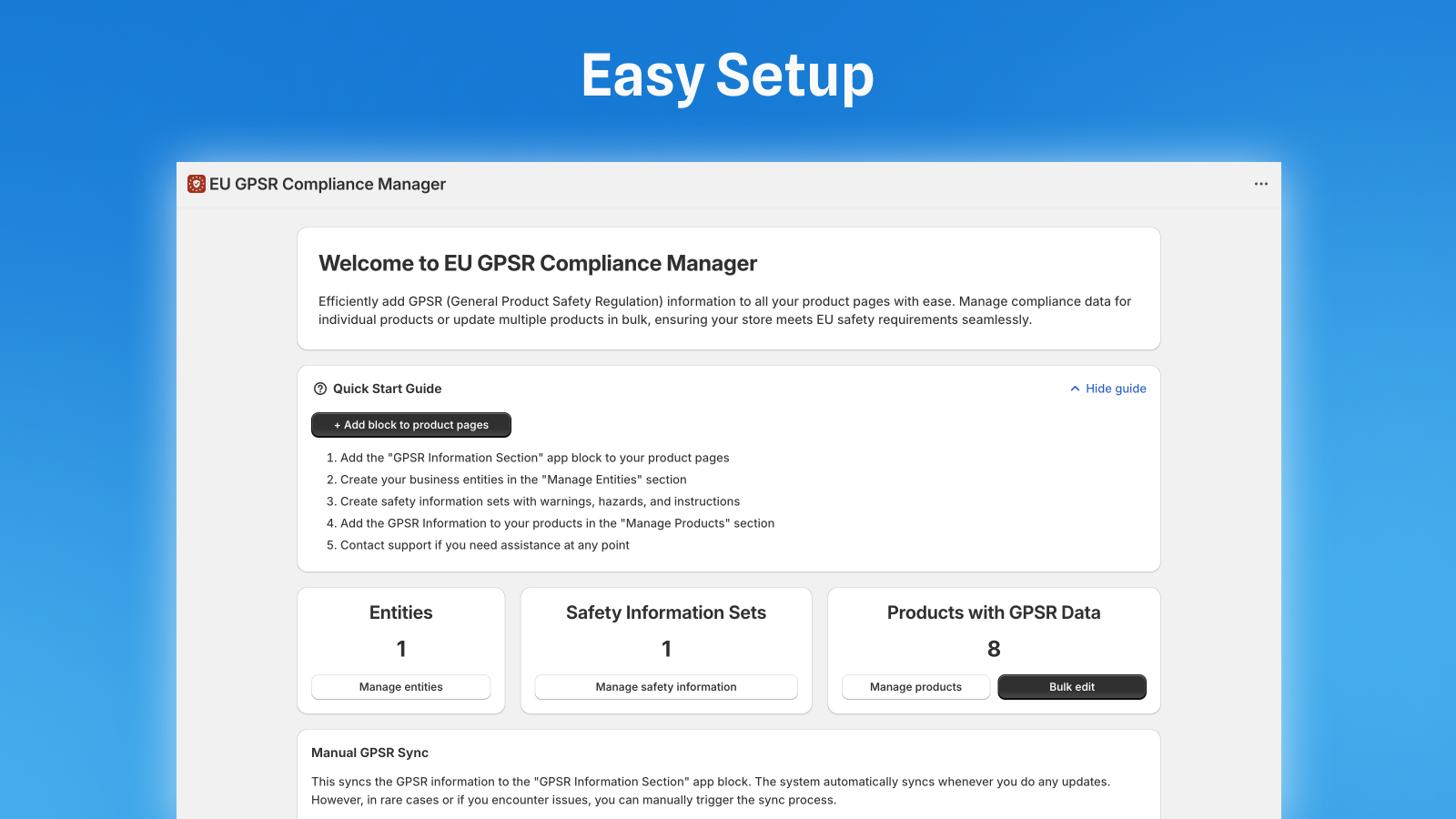Click step 1 about the GPSR Information Section

(528, 458)
